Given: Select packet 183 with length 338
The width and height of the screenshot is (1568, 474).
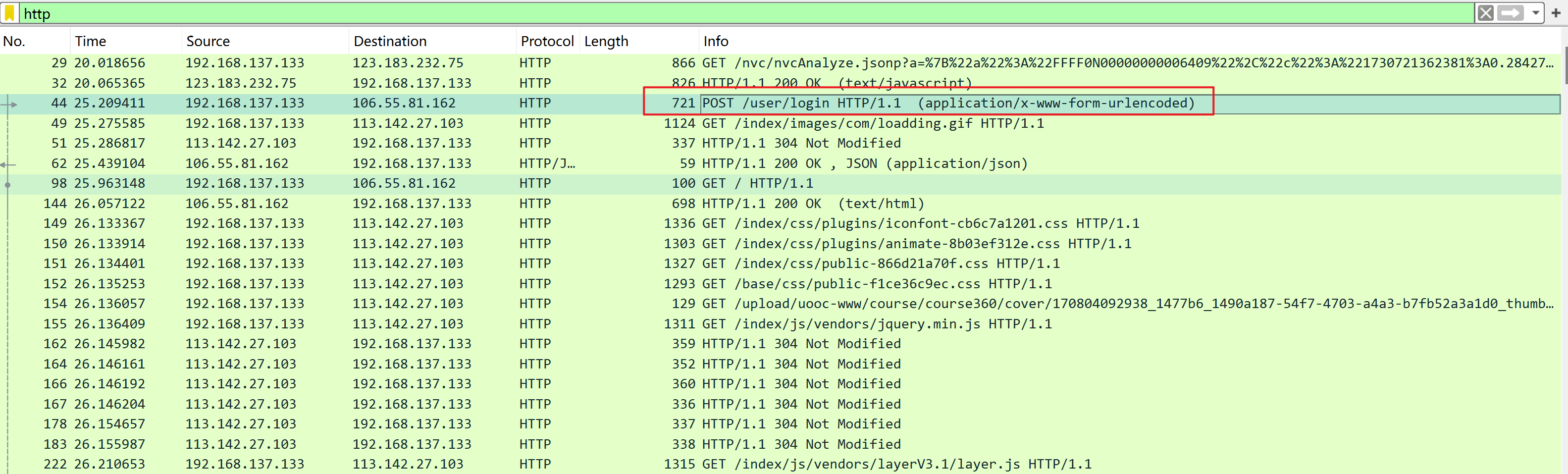Looking at the screenshot, I should 780,444.
